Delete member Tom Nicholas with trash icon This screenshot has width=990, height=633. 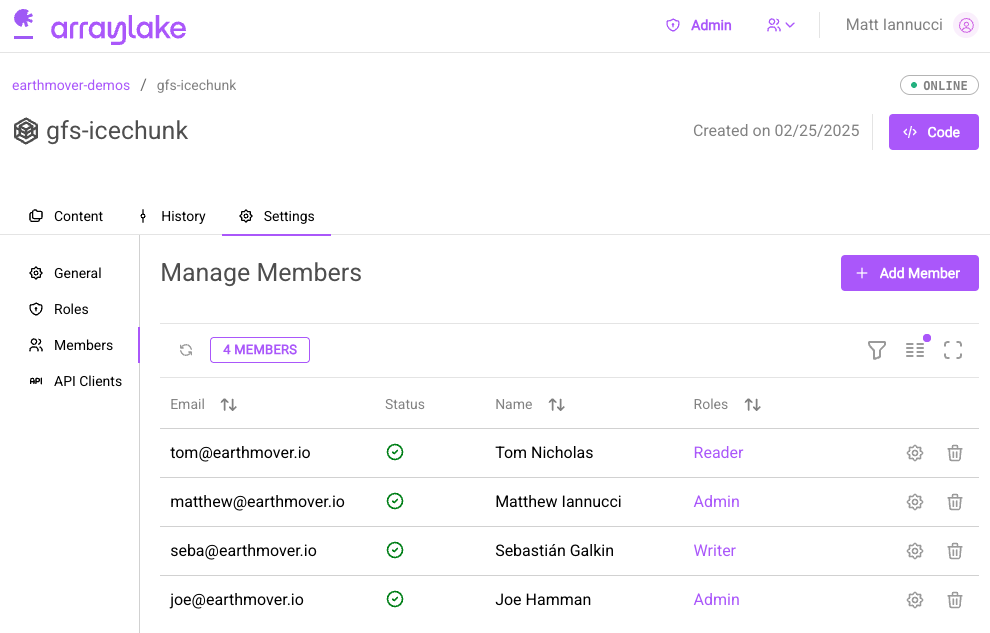[x=955, y=453]
